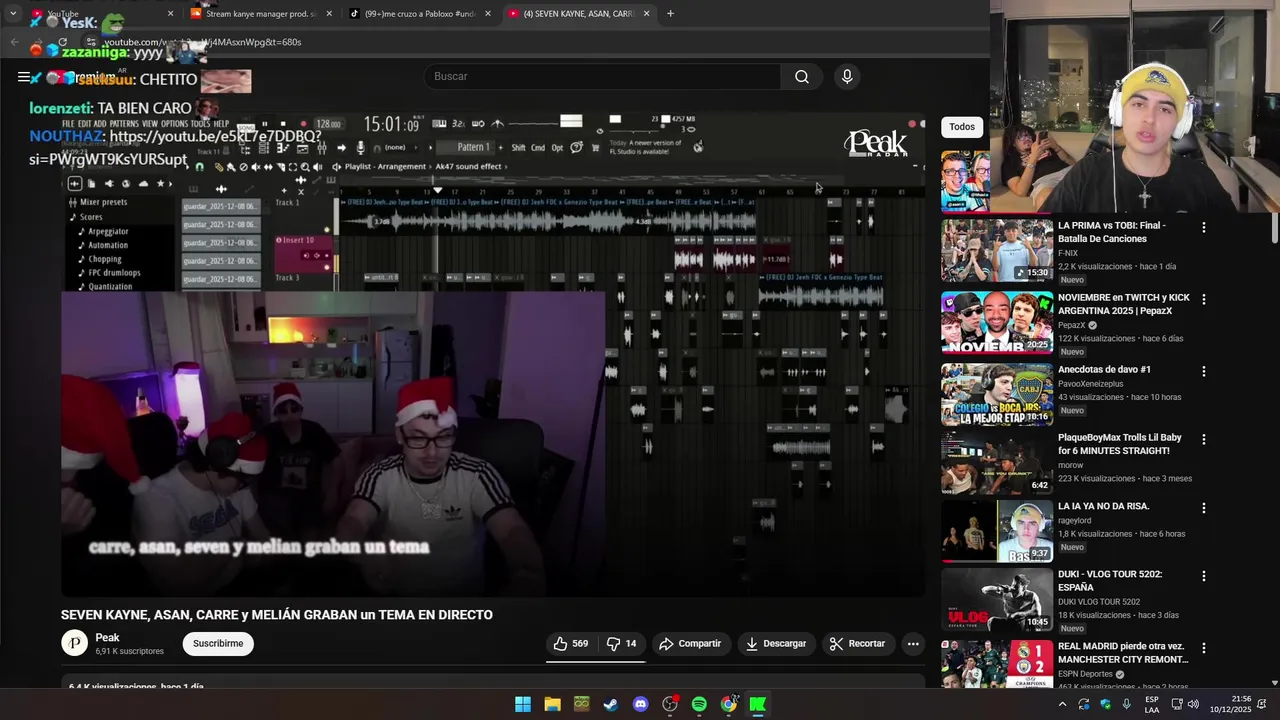The width and height of the screenshot is (1280, 720).
Task: Open options menu for Anecdotas de davo #1
Action: (x=1204, y=371)
